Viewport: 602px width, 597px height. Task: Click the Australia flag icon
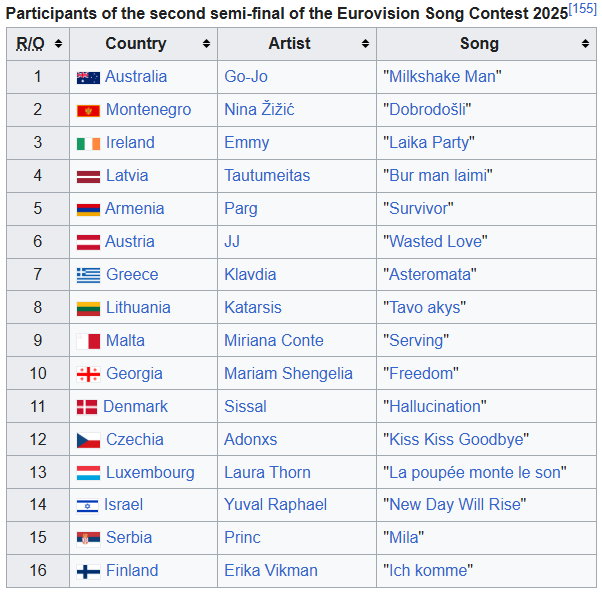coord(88,78)
